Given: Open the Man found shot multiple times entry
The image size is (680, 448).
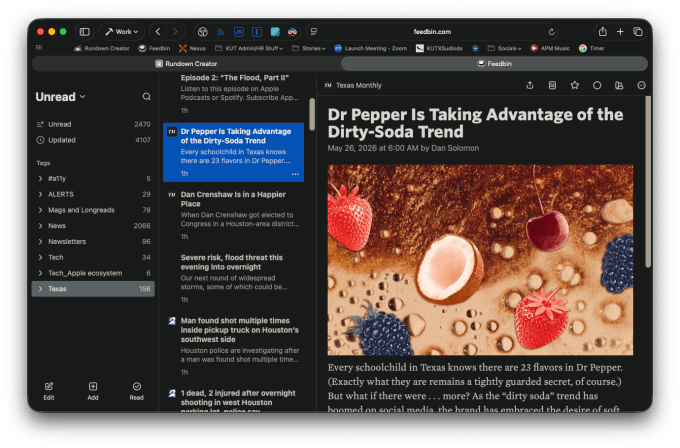Looking at the screenshot, I should 234,346.
